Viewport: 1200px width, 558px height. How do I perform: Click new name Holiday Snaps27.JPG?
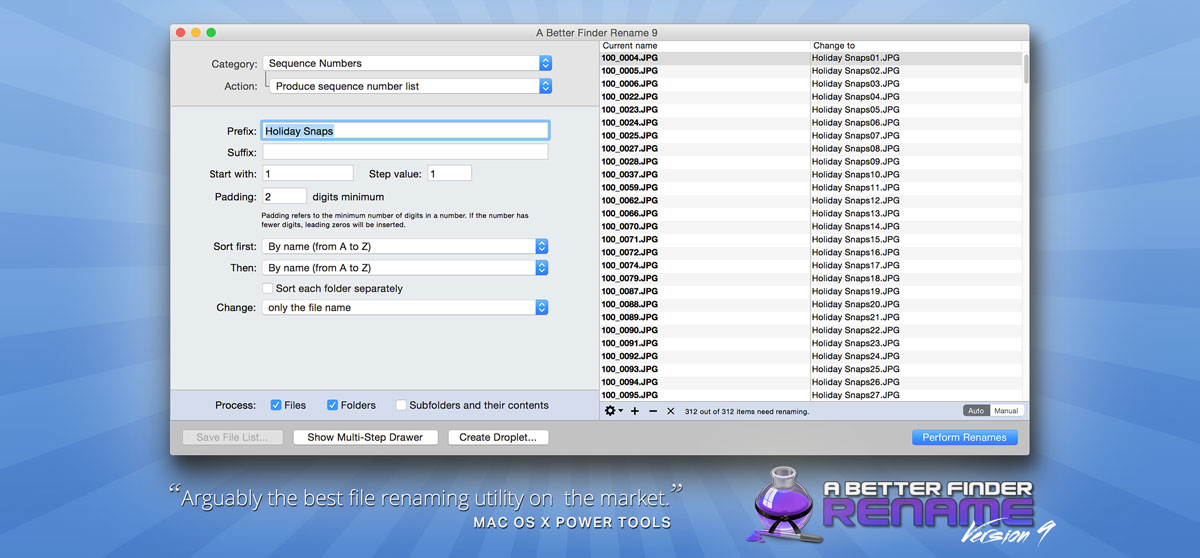pos(856,396)
